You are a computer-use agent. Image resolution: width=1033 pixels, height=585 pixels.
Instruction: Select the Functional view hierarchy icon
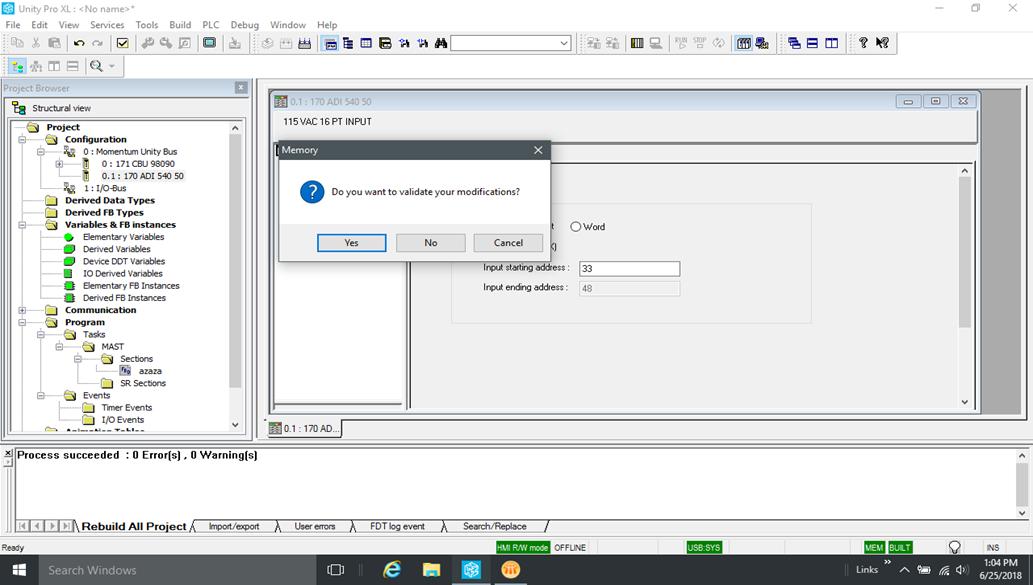click(x=36, y=67)
